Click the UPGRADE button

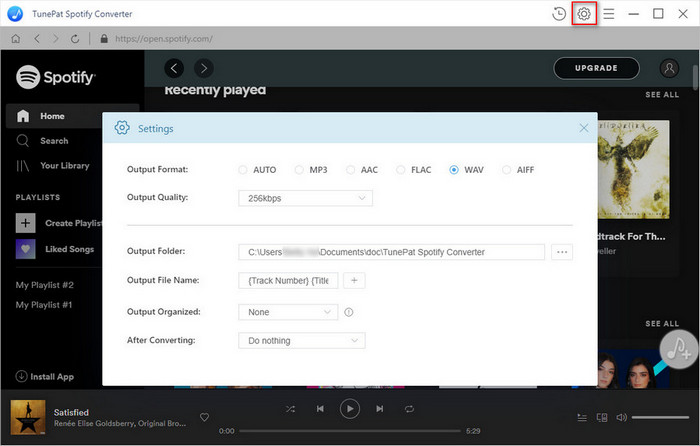596,68
